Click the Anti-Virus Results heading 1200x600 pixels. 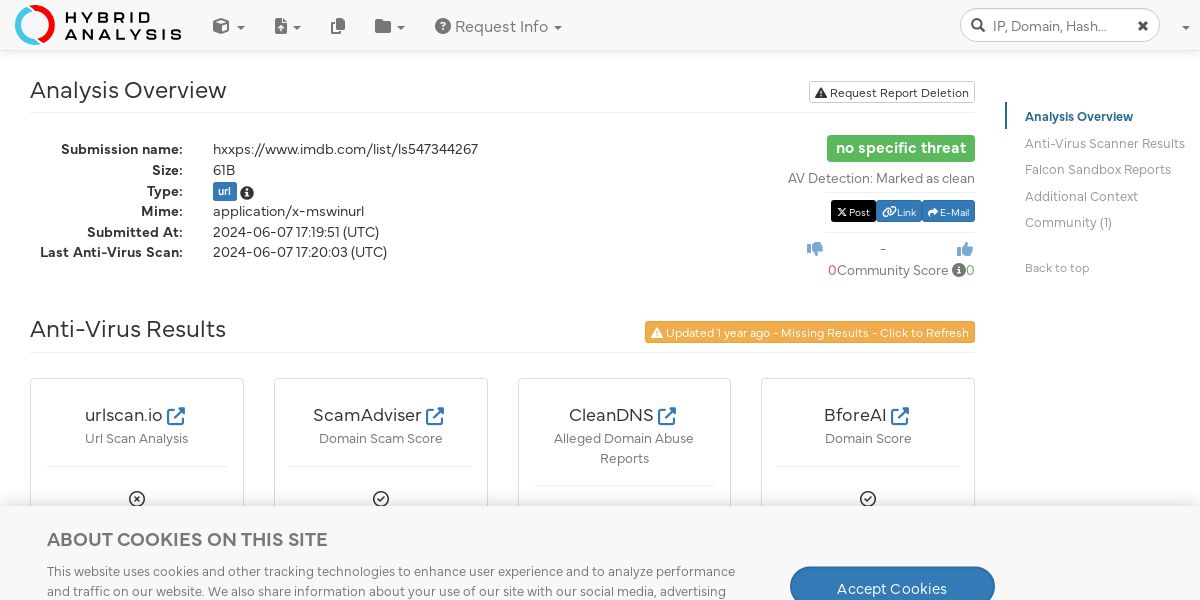(x=128, y=329)
